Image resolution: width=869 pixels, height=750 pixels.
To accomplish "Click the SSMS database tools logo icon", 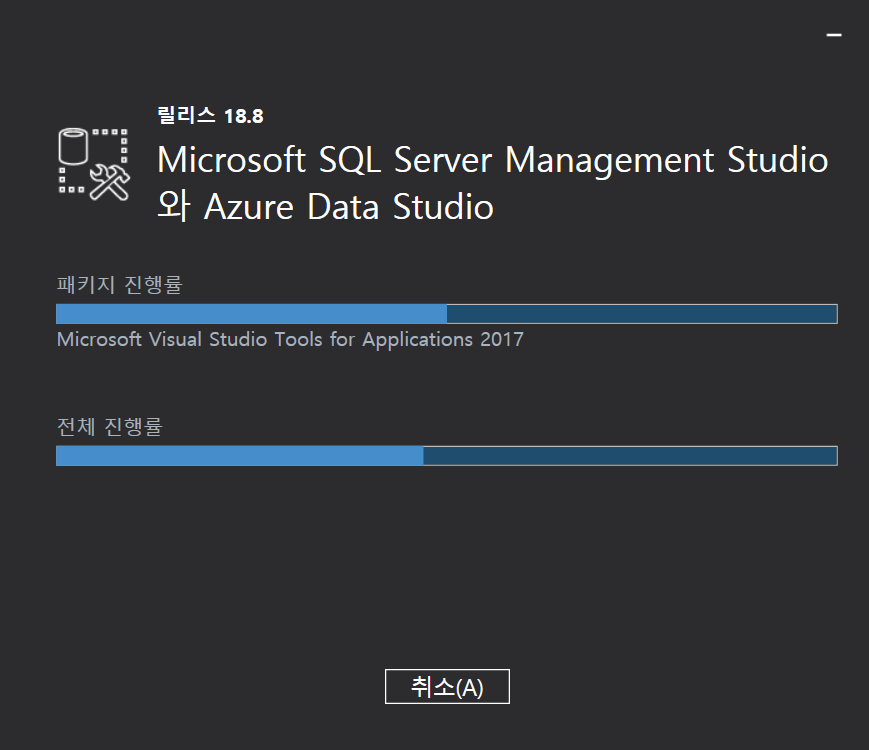I will 94,164.
